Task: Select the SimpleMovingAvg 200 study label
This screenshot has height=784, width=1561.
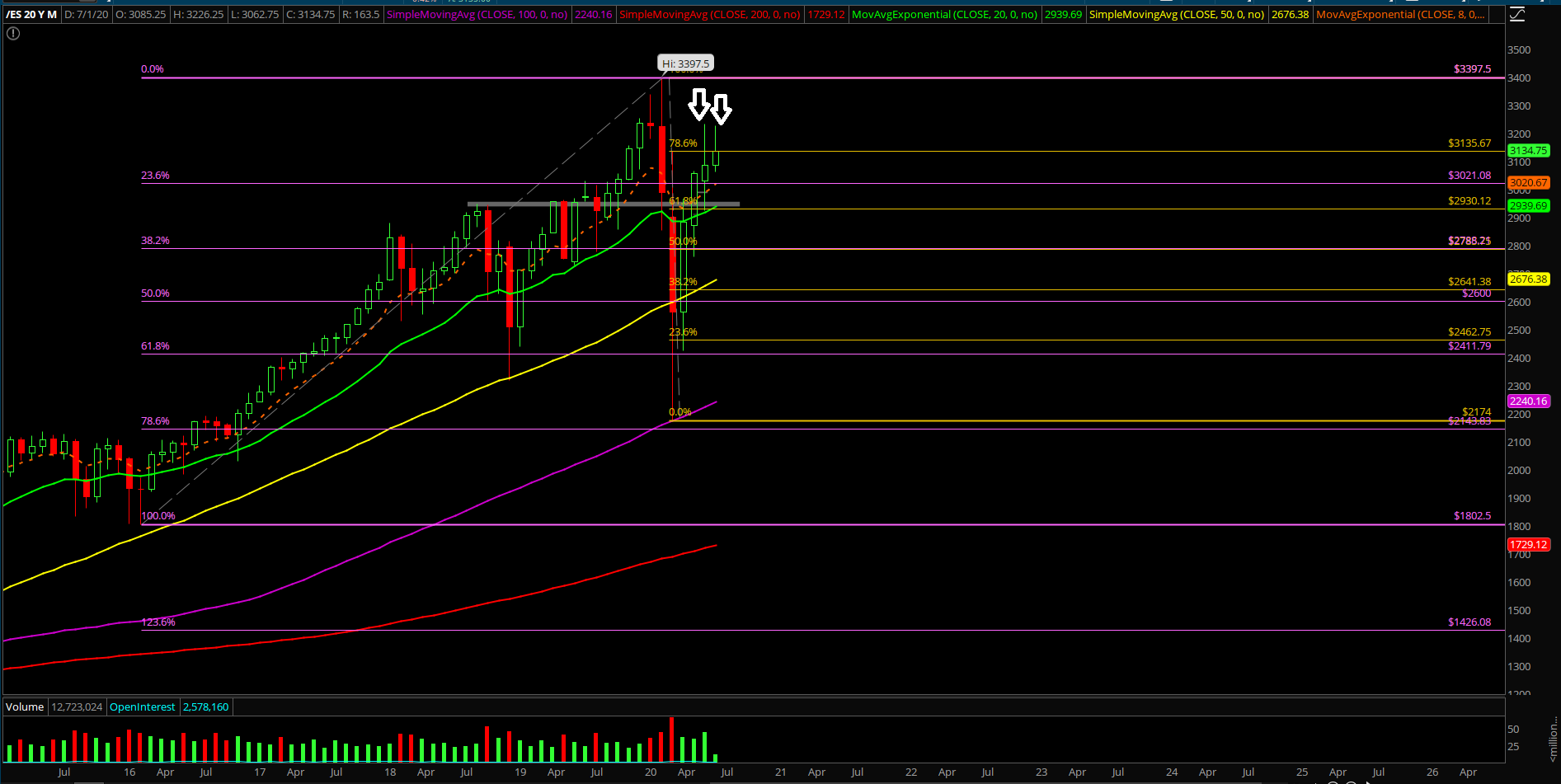Action: click(x=710, y=15)
